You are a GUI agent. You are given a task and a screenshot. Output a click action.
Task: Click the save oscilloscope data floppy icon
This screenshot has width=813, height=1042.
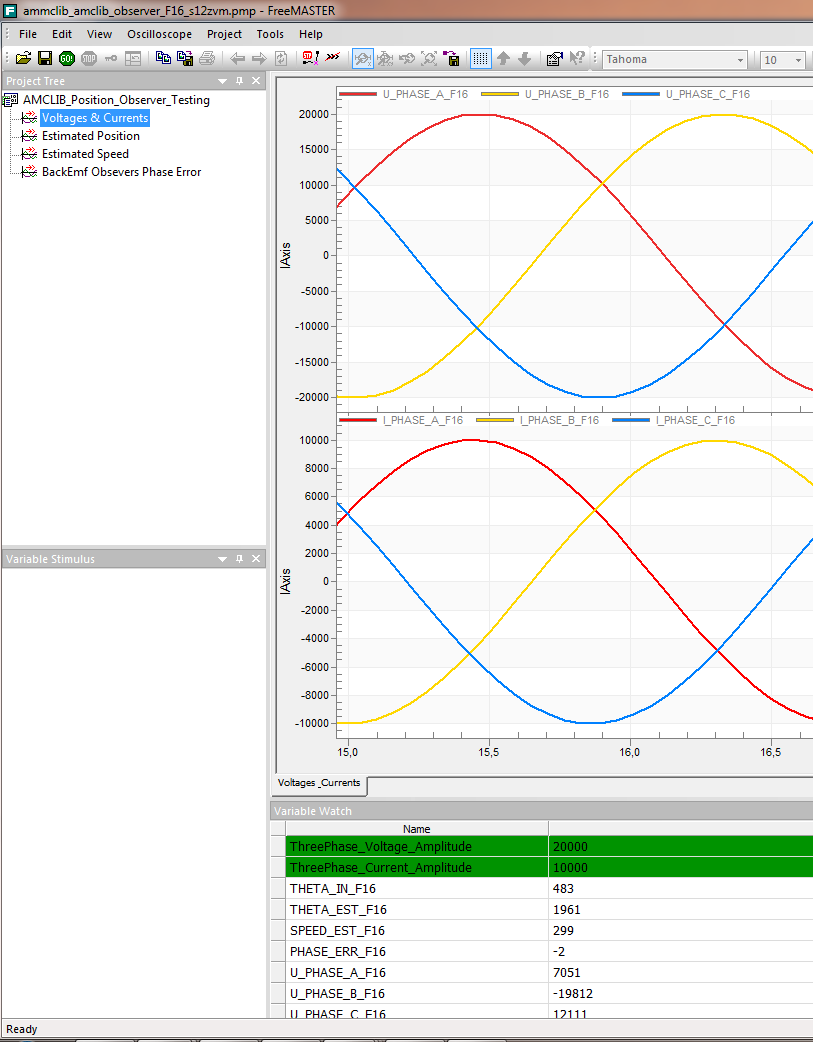point(452,58)
